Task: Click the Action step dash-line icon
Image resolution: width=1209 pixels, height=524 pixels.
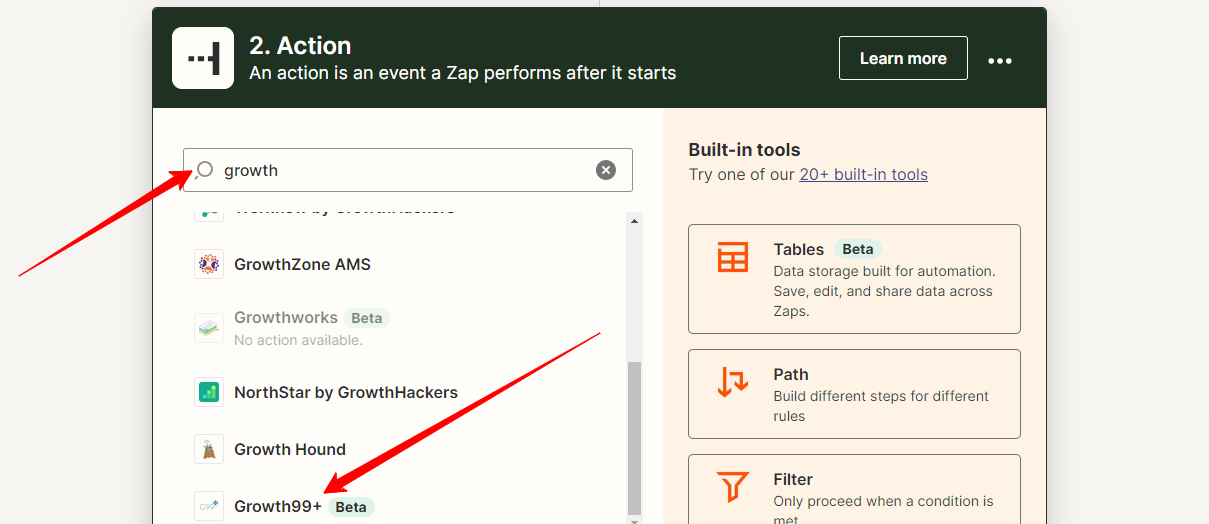Action: [203, 58]
